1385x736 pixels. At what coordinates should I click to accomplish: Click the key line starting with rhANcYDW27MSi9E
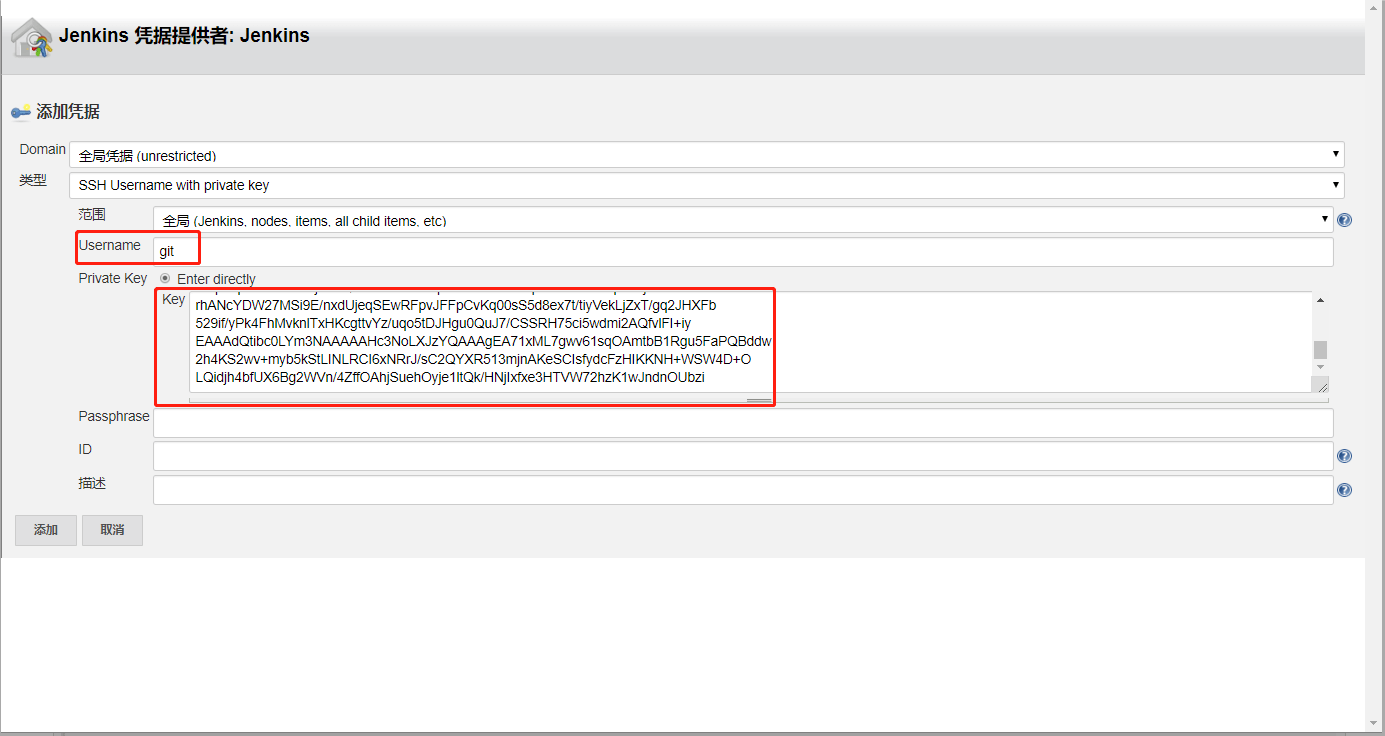(x=456, y=305)
